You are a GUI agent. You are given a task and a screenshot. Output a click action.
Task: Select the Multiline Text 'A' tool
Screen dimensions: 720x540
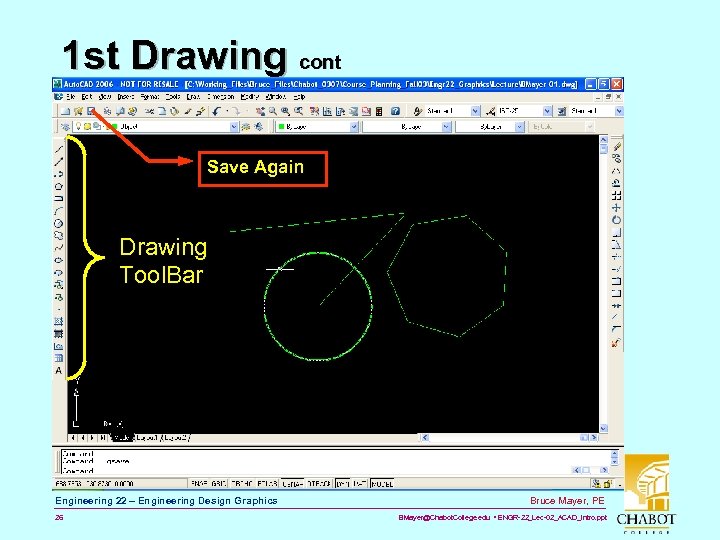(59, 371)
